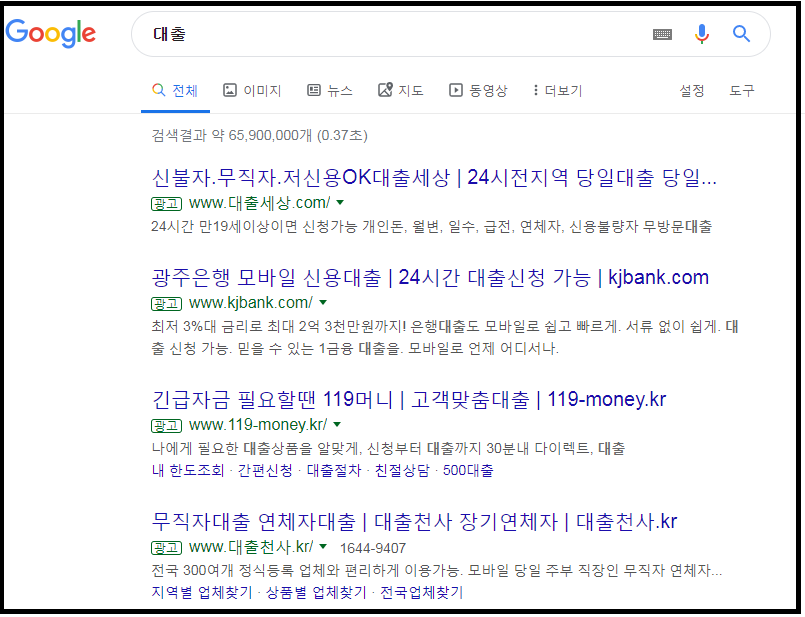Expand dropdown arrow next to www.kjbank.com

[x=323, y=302]
